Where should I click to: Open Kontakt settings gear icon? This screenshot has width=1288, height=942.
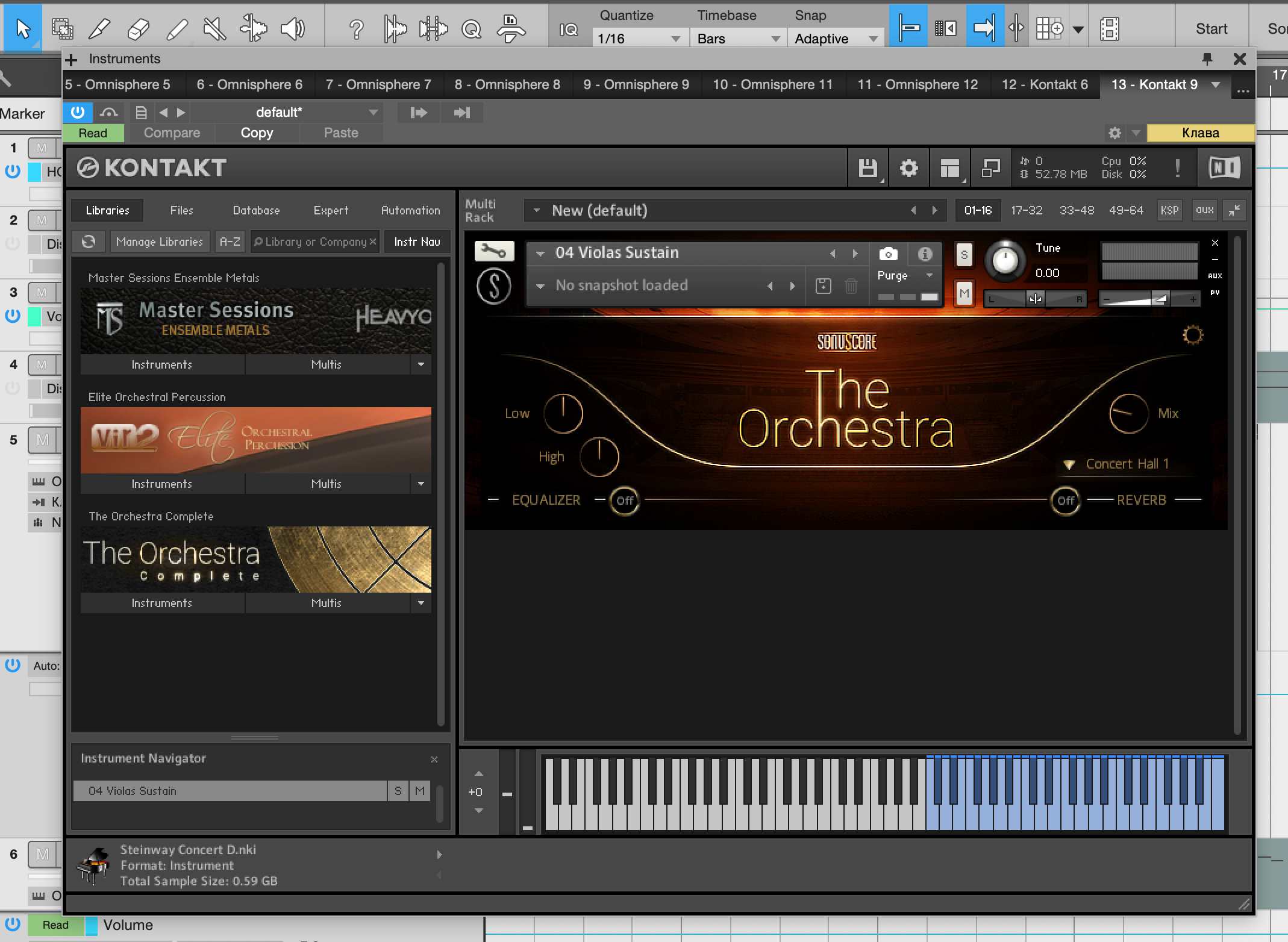pyautogui.click(x=908, y=168)
